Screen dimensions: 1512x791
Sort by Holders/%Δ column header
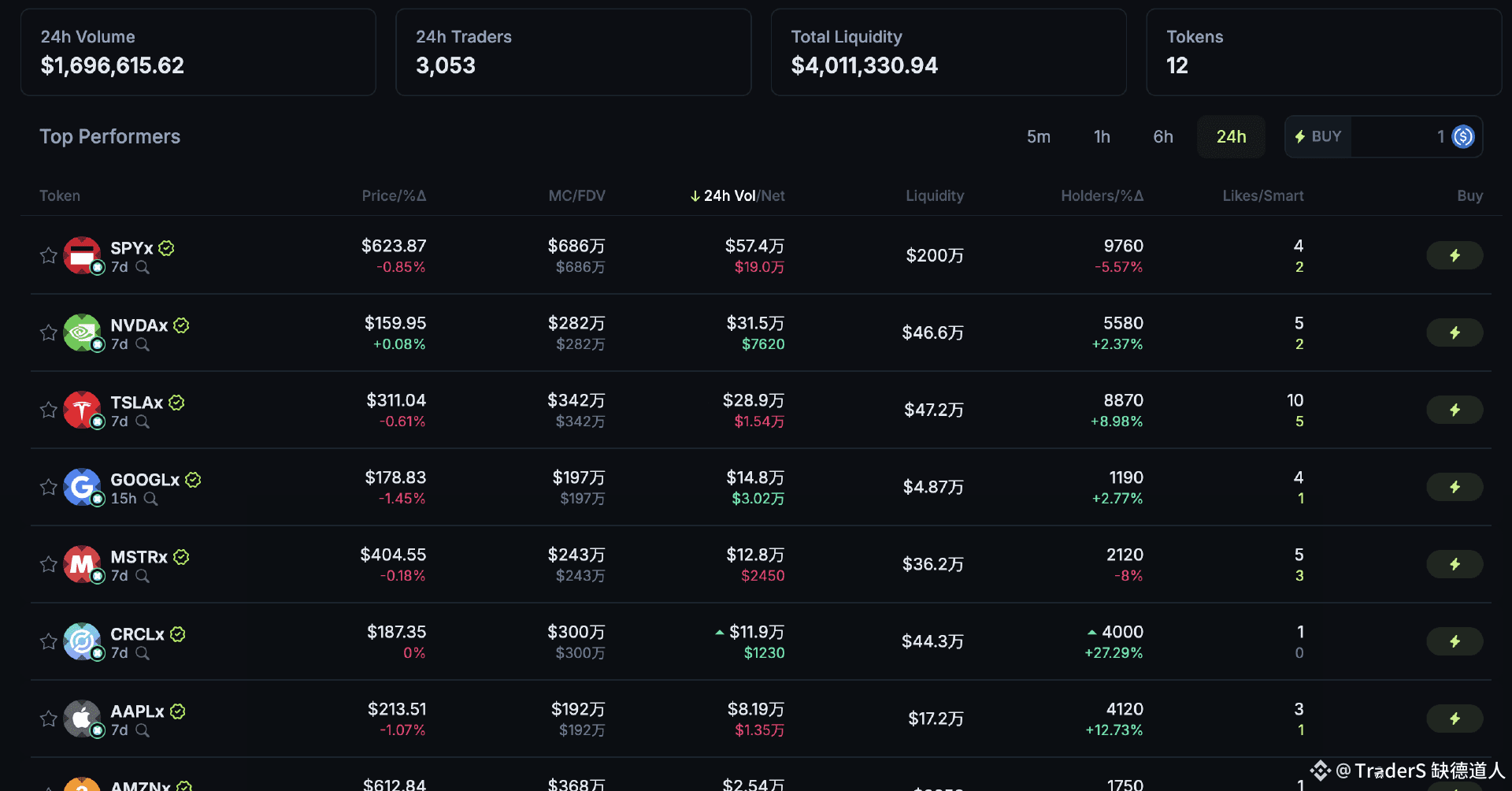click(1102, 195)
